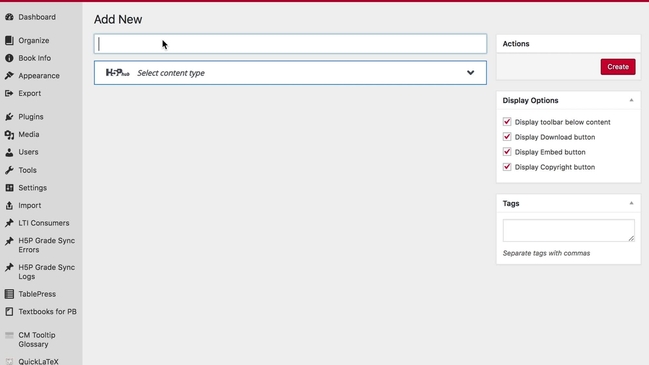Open QuickLaTeX settings
This screenshot has width=649, height=365.
[38, 361]
